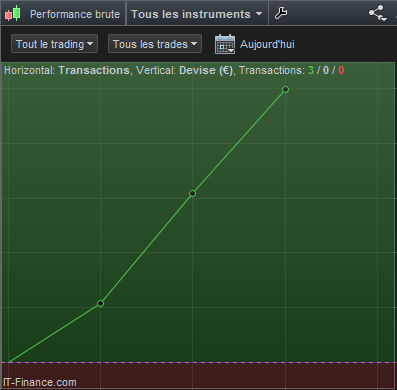
Task: Click the Transactions horizontal axis label
Action: click(x=94, y=70)
